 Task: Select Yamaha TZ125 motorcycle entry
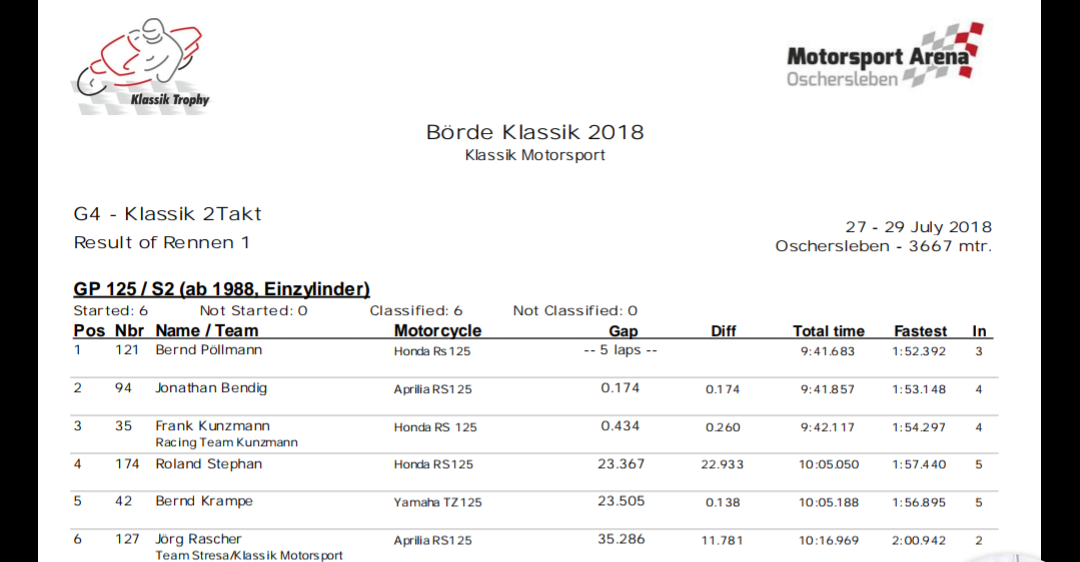(x=437, y=502)
